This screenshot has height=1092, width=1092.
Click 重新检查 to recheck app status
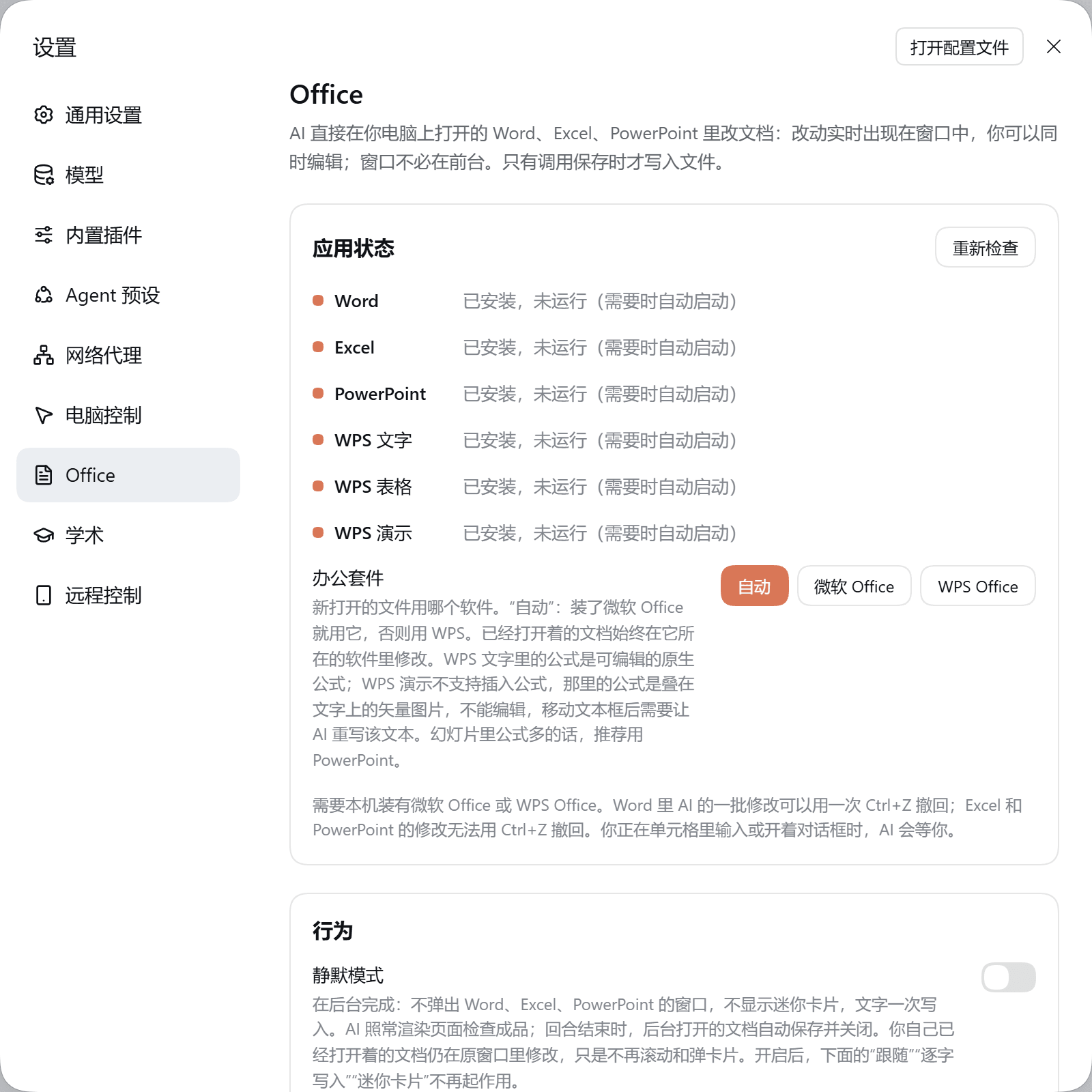(x=986, y=247)
